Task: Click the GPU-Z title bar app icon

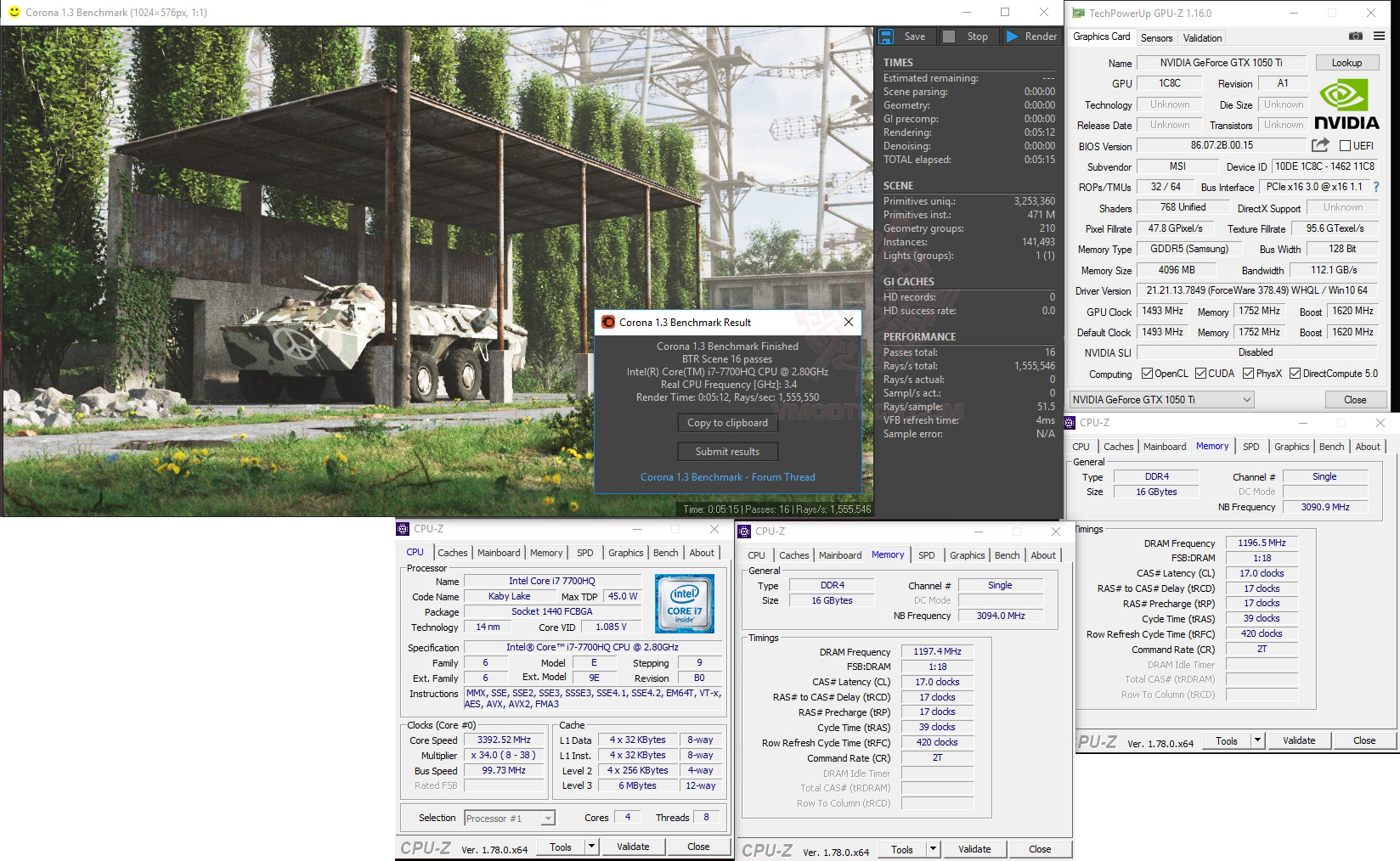Action: tap(1078, 13)
